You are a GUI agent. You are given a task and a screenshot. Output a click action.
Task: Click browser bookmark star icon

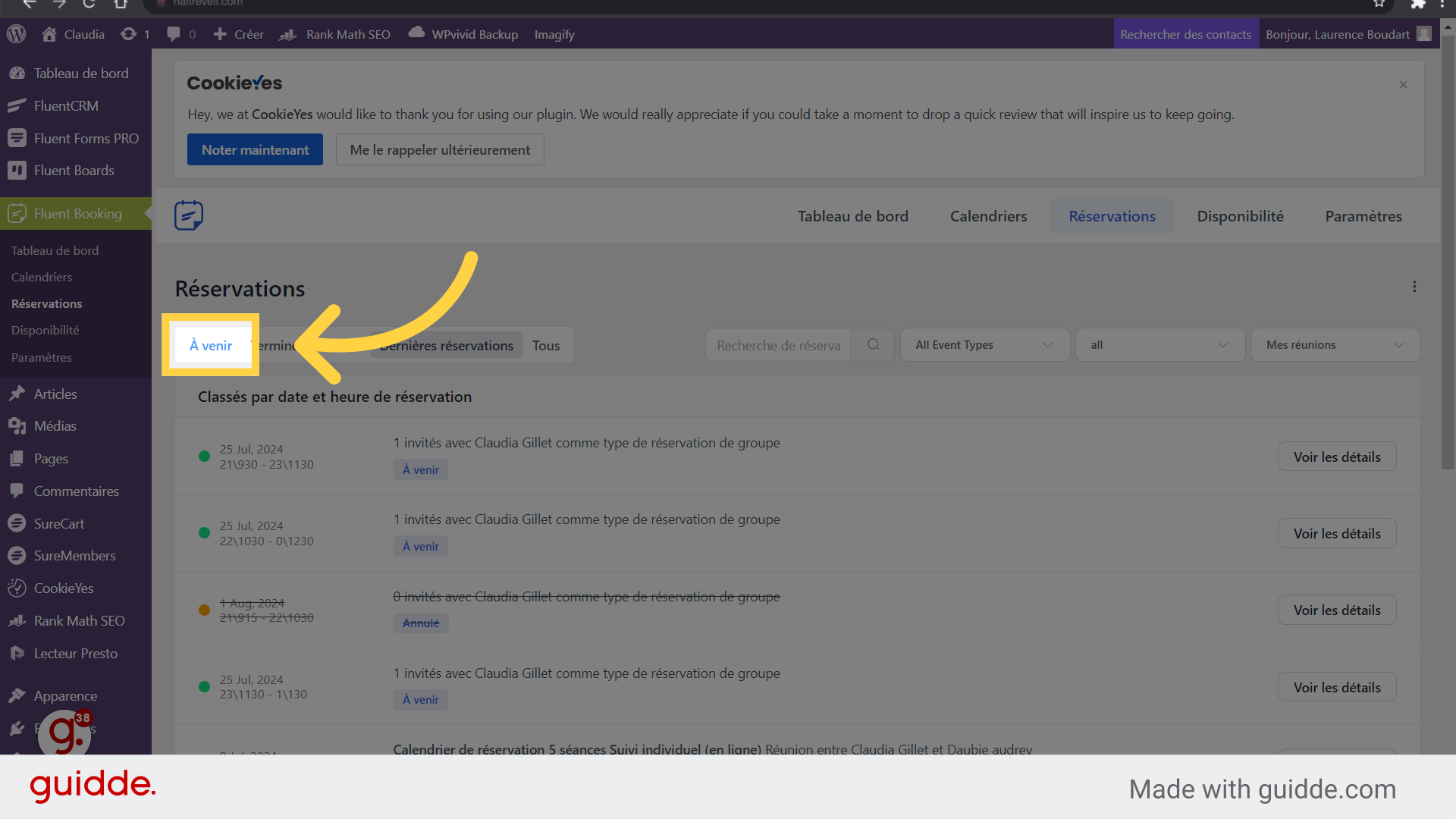1379,4
